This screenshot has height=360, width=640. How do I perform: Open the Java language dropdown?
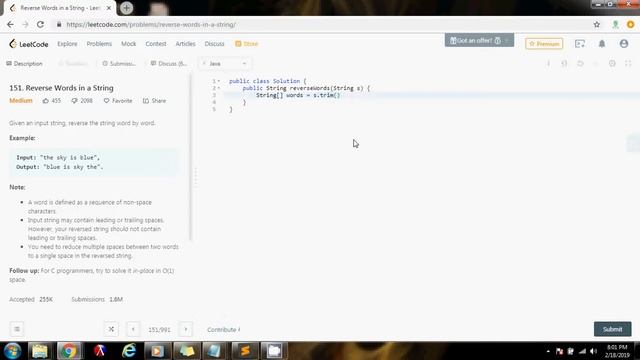point(225,64)
